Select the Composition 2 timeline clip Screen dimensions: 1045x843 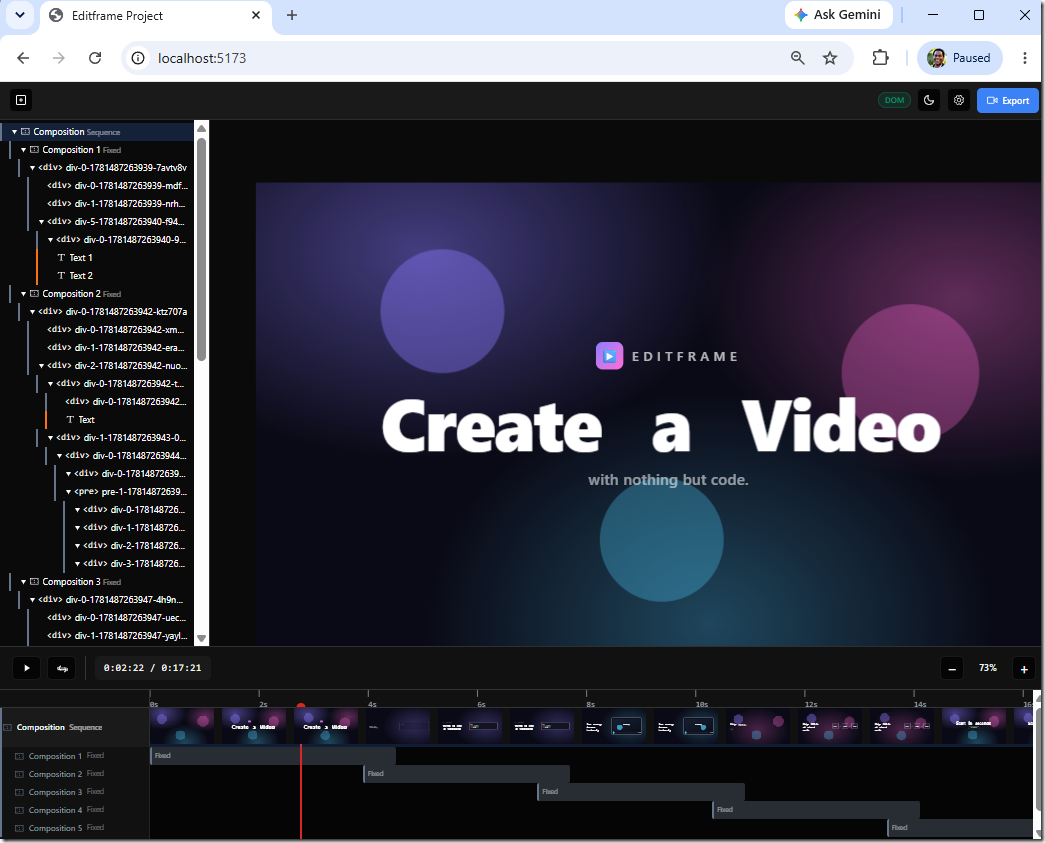pyautogui.click(x=467, y=774)
